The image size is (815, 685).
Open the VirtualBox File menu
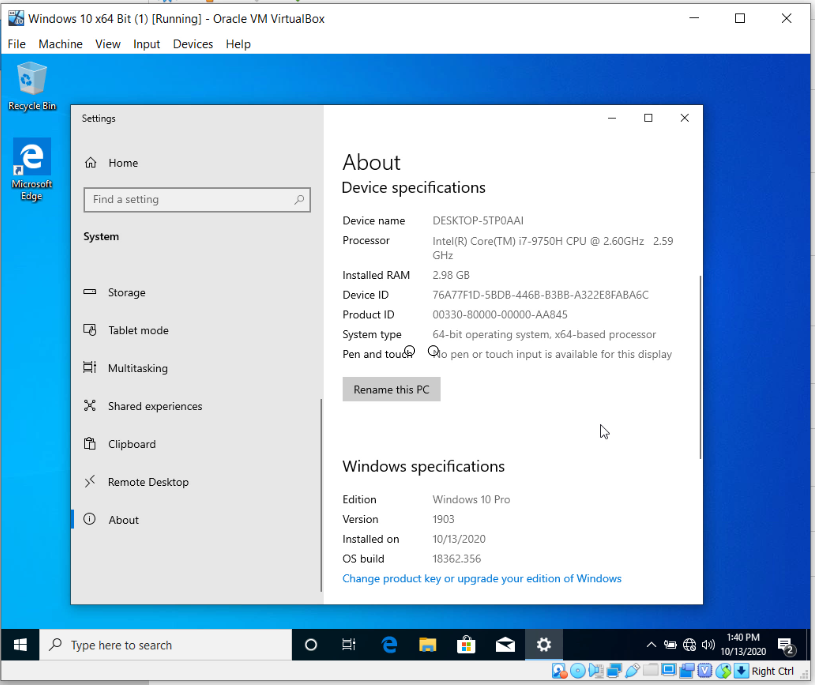click(16, 44)
